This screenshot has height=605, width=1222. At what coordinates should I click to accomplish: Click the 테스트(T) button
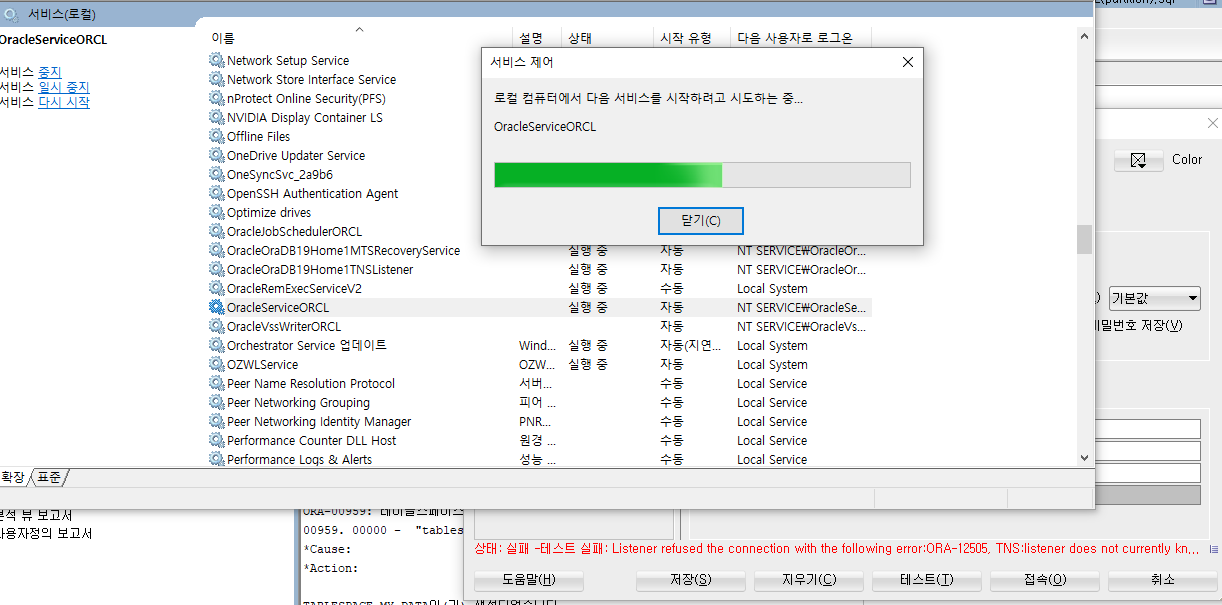926,580
